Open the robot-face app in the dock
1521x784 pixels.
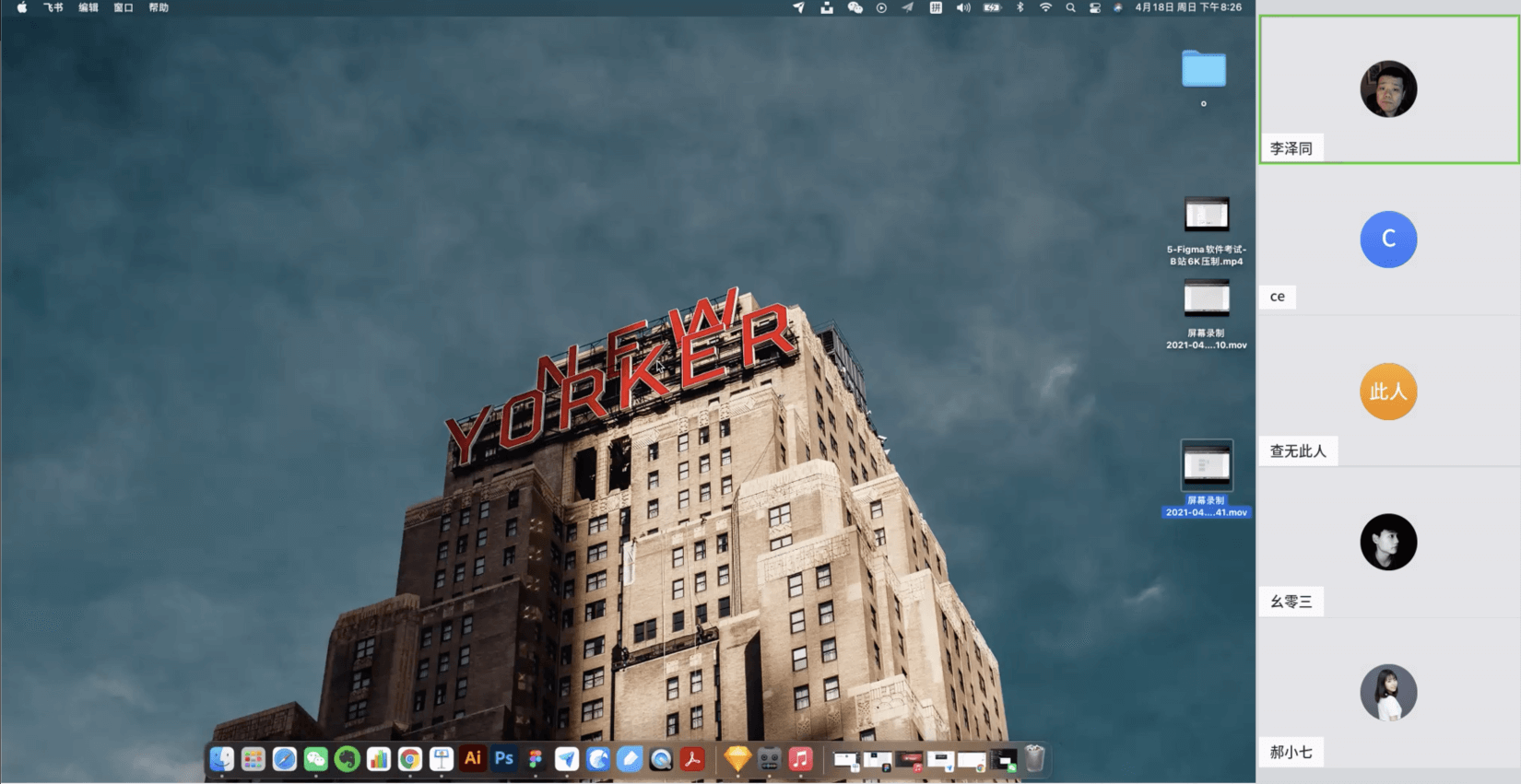pos(769,759)
